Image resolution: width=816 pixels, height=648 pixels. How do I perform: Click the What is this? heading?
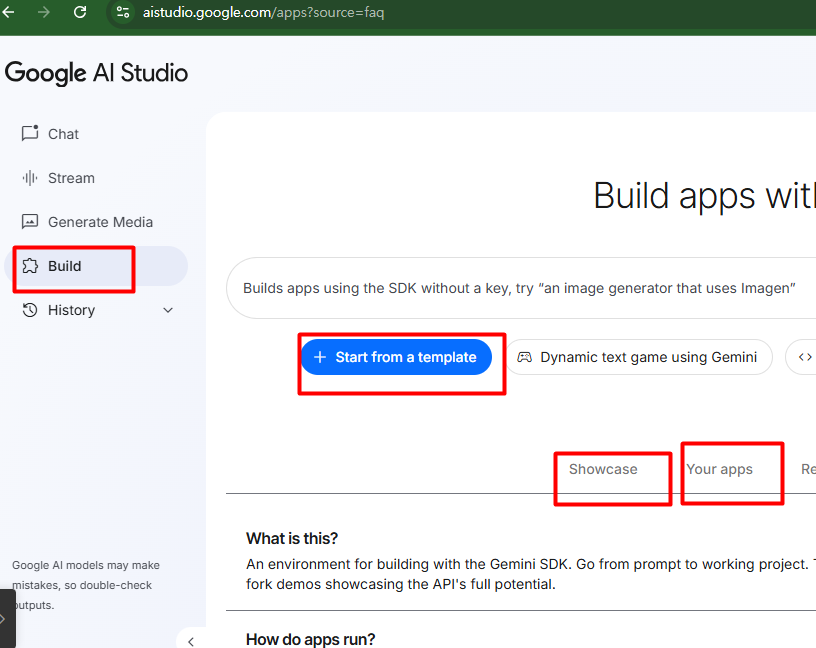(x=292, y=538)
